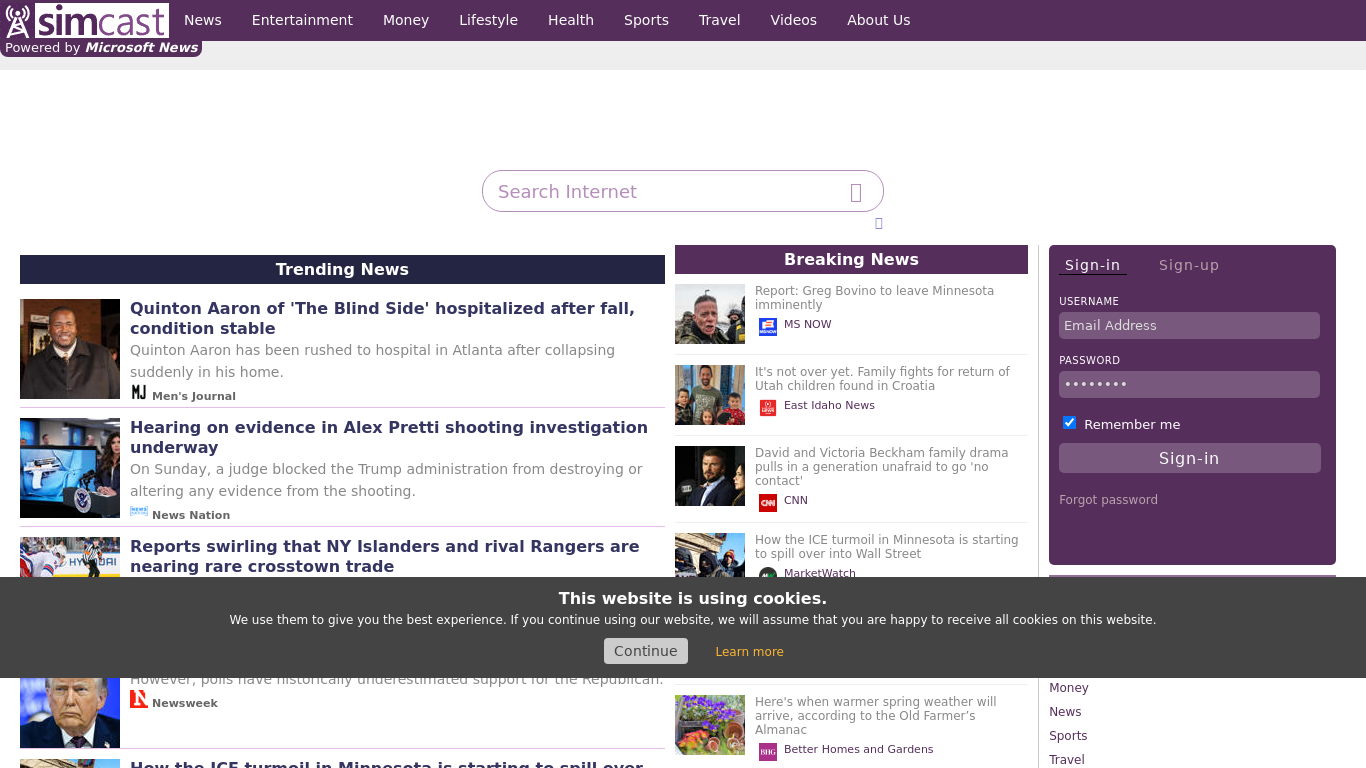This screenshot has width=1366, height=768.
Task: Click Continue on the cookie banner
Action: [645, 651]
